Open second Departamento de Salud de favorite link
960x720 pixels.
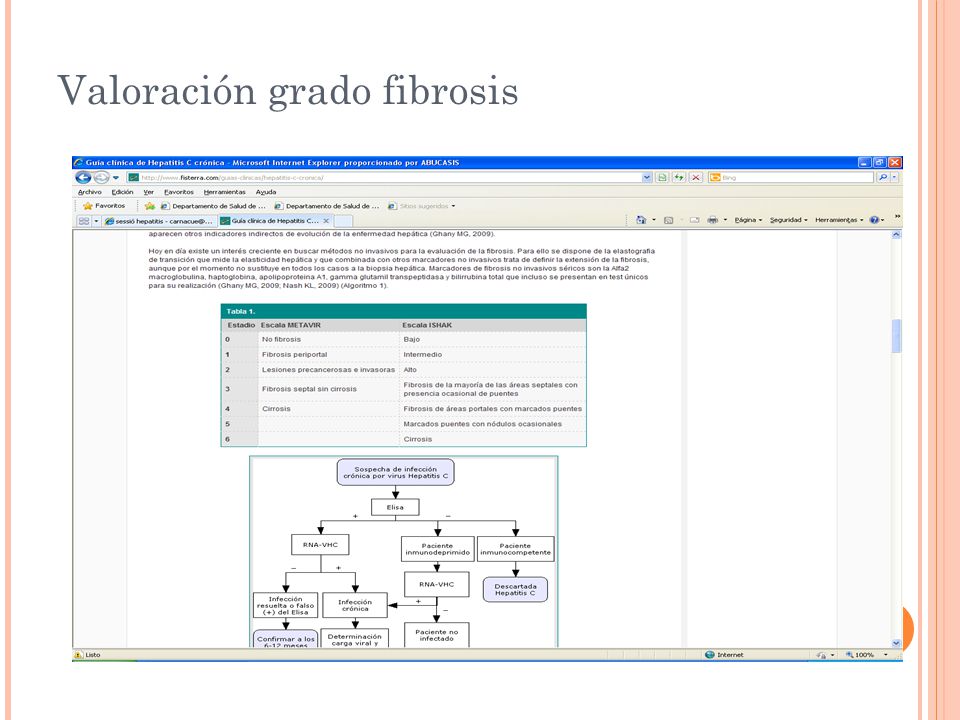[327, 206]
